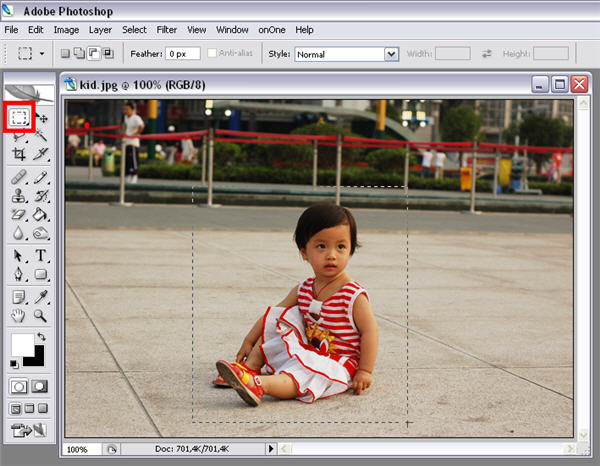Enable the Anti-alias checkbox
Image resolution: width=600 pixels, height=466 pixels.
click(212, 53)
